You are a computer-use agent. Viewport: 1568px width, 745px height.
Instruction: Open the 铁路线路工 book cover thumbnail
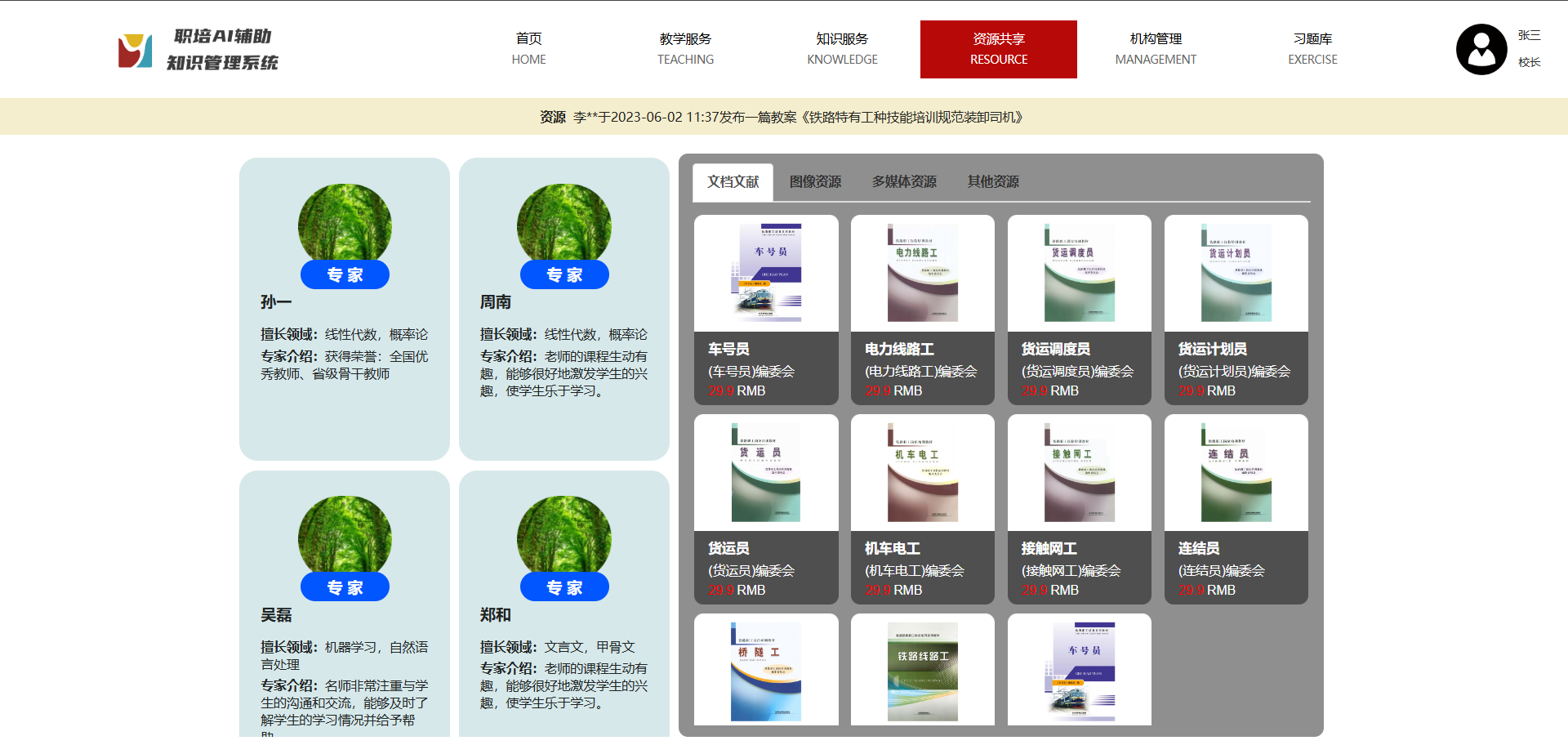pyautogui.click(x=923, y=671)
